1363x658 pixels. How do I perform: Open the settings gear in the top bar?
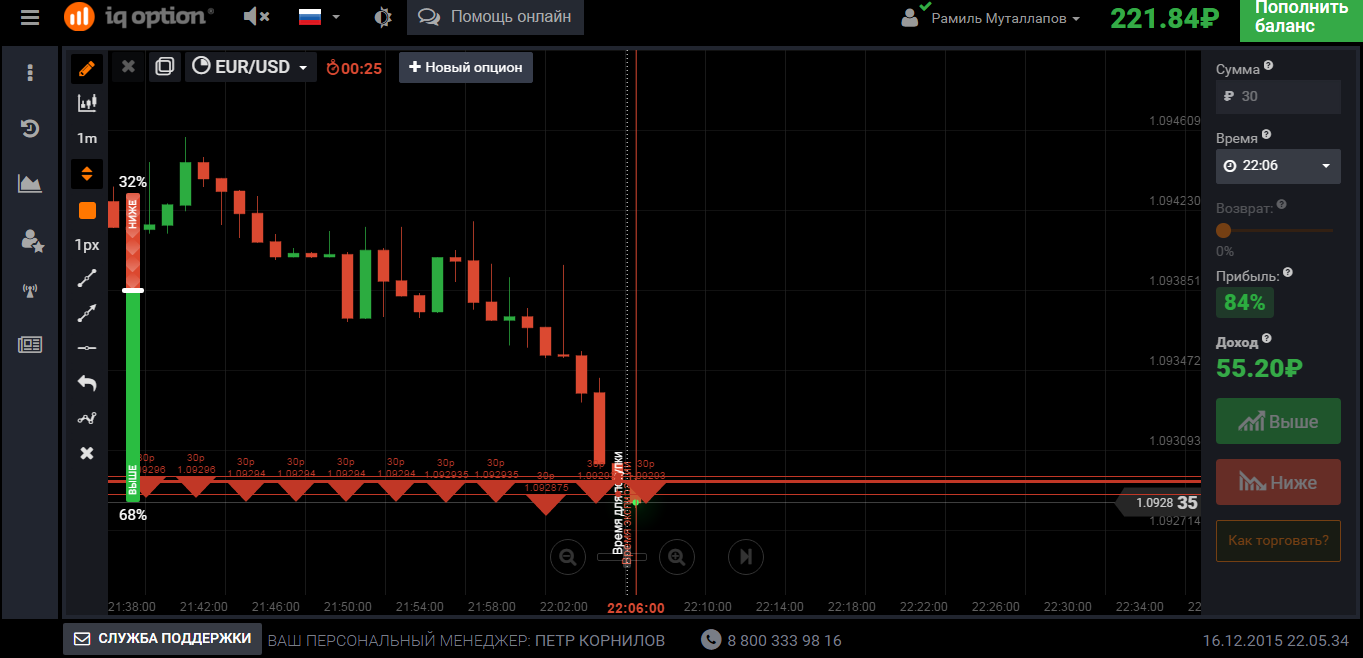383,17
